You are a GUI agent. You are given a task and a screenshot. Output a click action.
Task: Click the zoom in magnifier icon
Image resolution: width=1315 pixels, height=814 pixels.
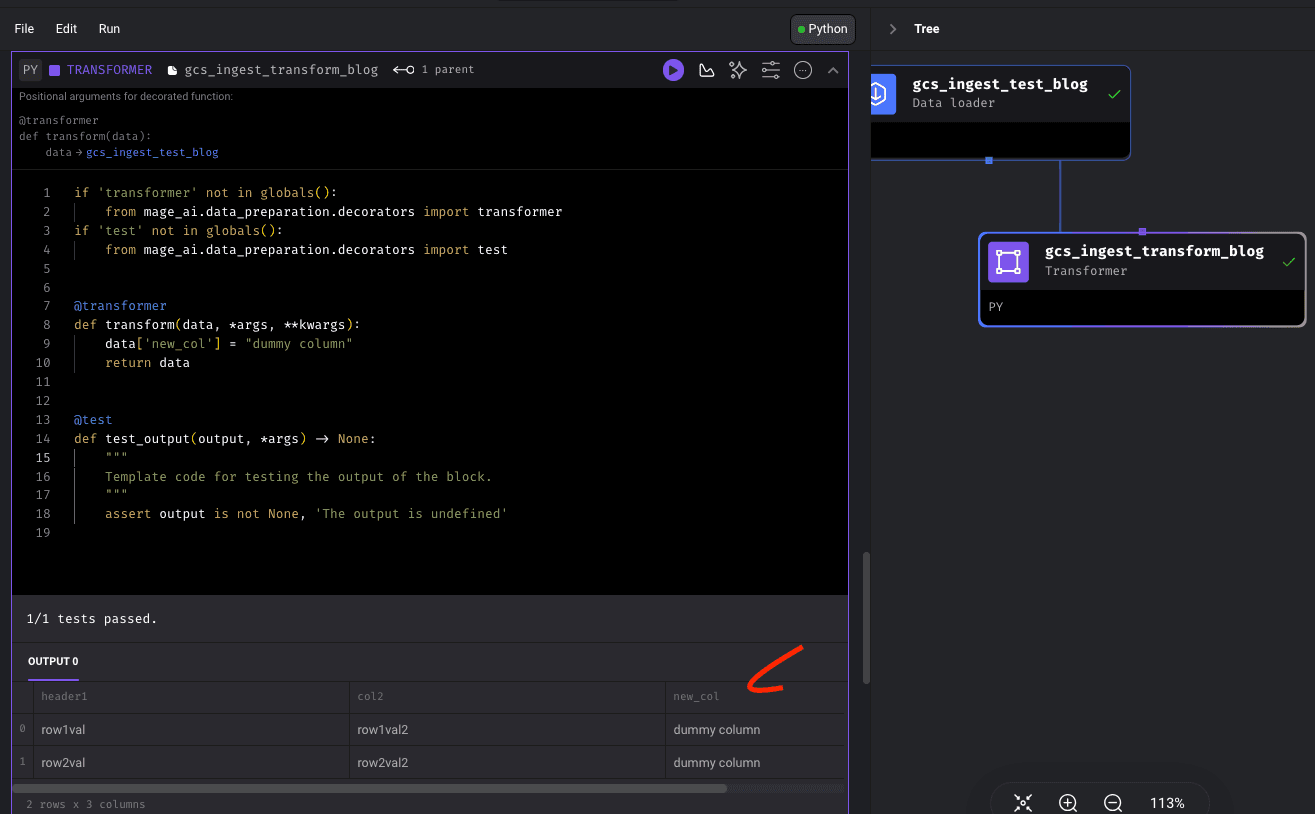click(1068, 803)
